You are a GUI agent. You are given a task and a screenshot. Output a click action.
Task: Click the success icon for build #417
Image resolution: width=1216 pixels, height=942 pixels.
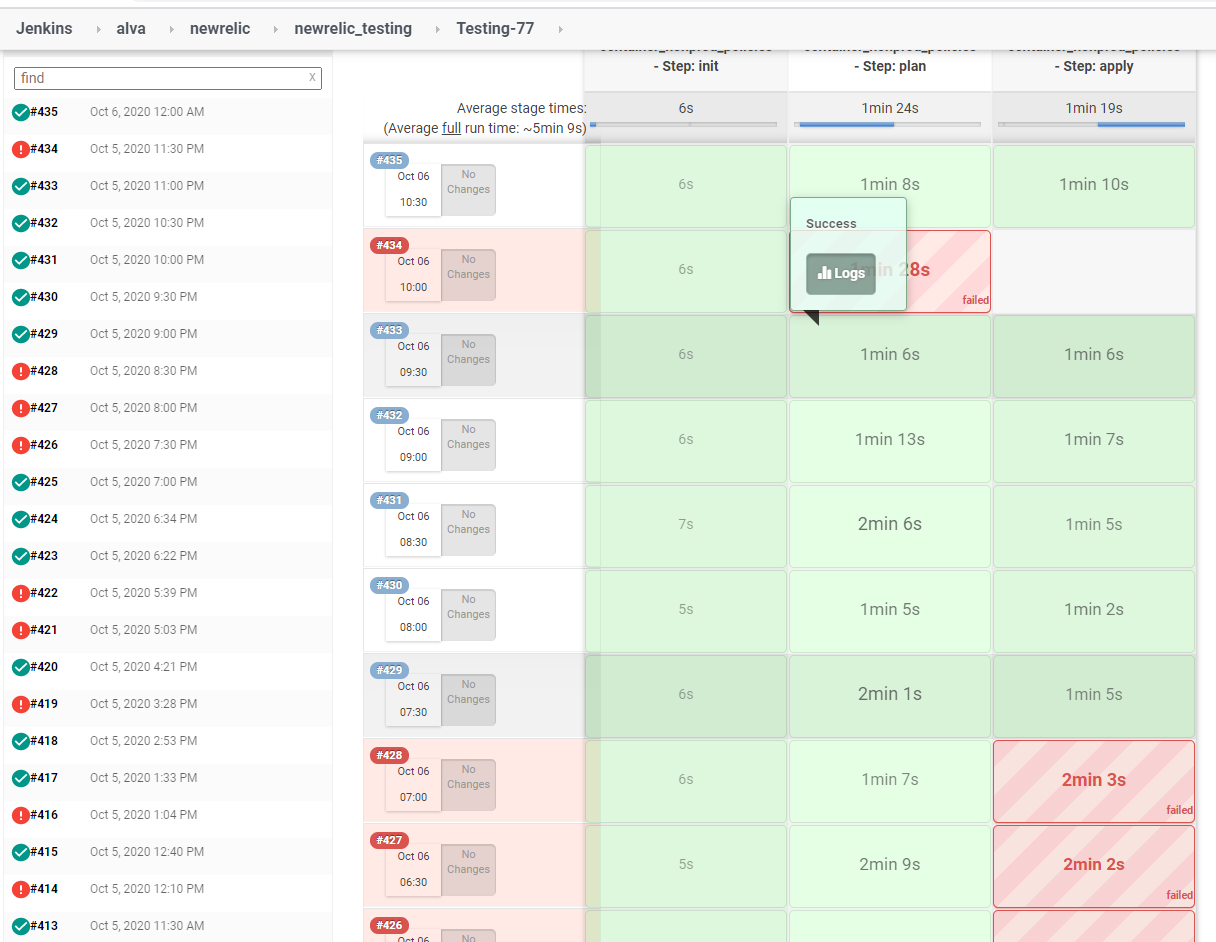pyautogui.click(x=21, y=778)
